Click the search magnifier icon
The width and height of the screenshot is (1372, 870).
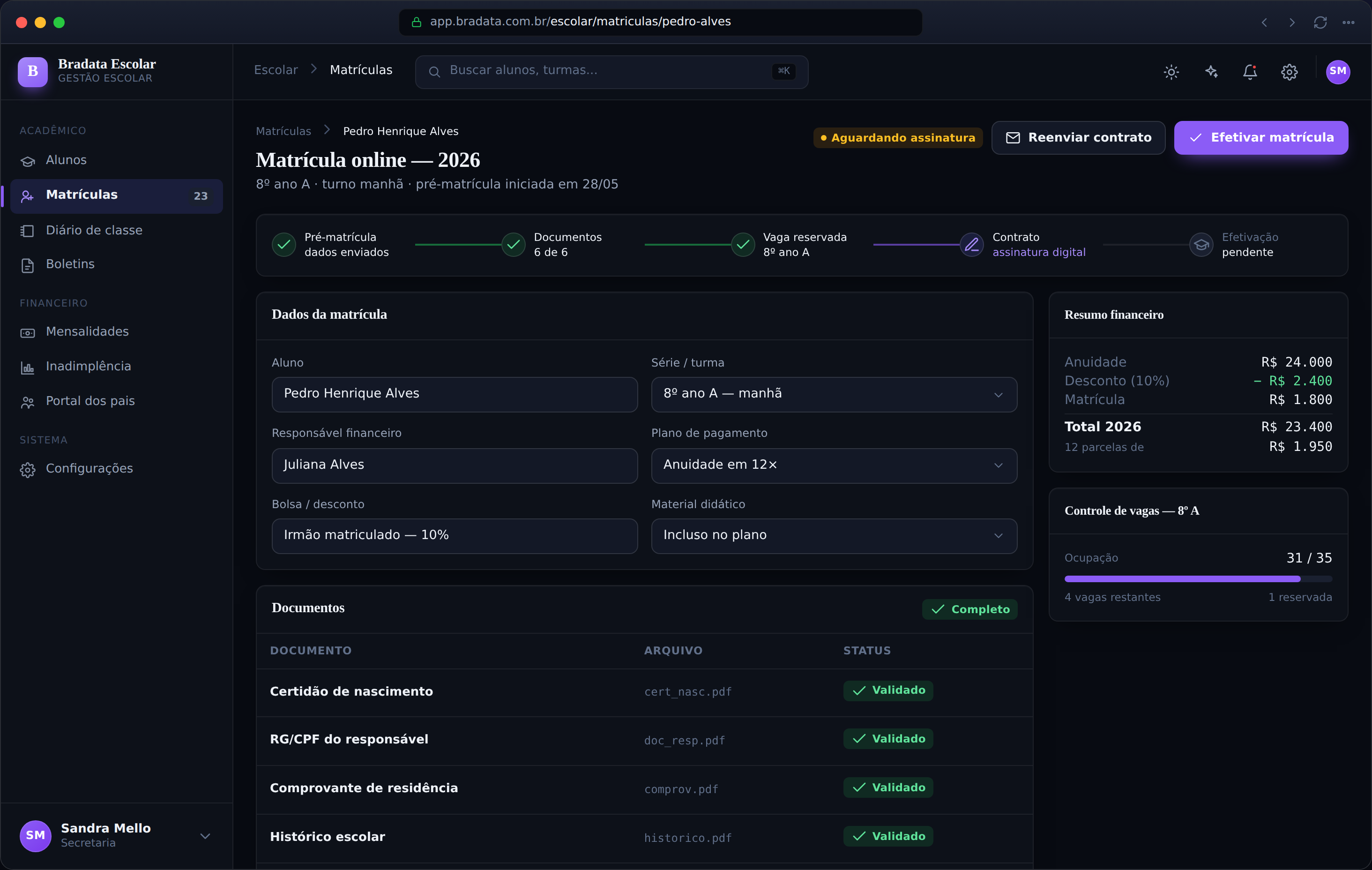(x=434, y=72)
